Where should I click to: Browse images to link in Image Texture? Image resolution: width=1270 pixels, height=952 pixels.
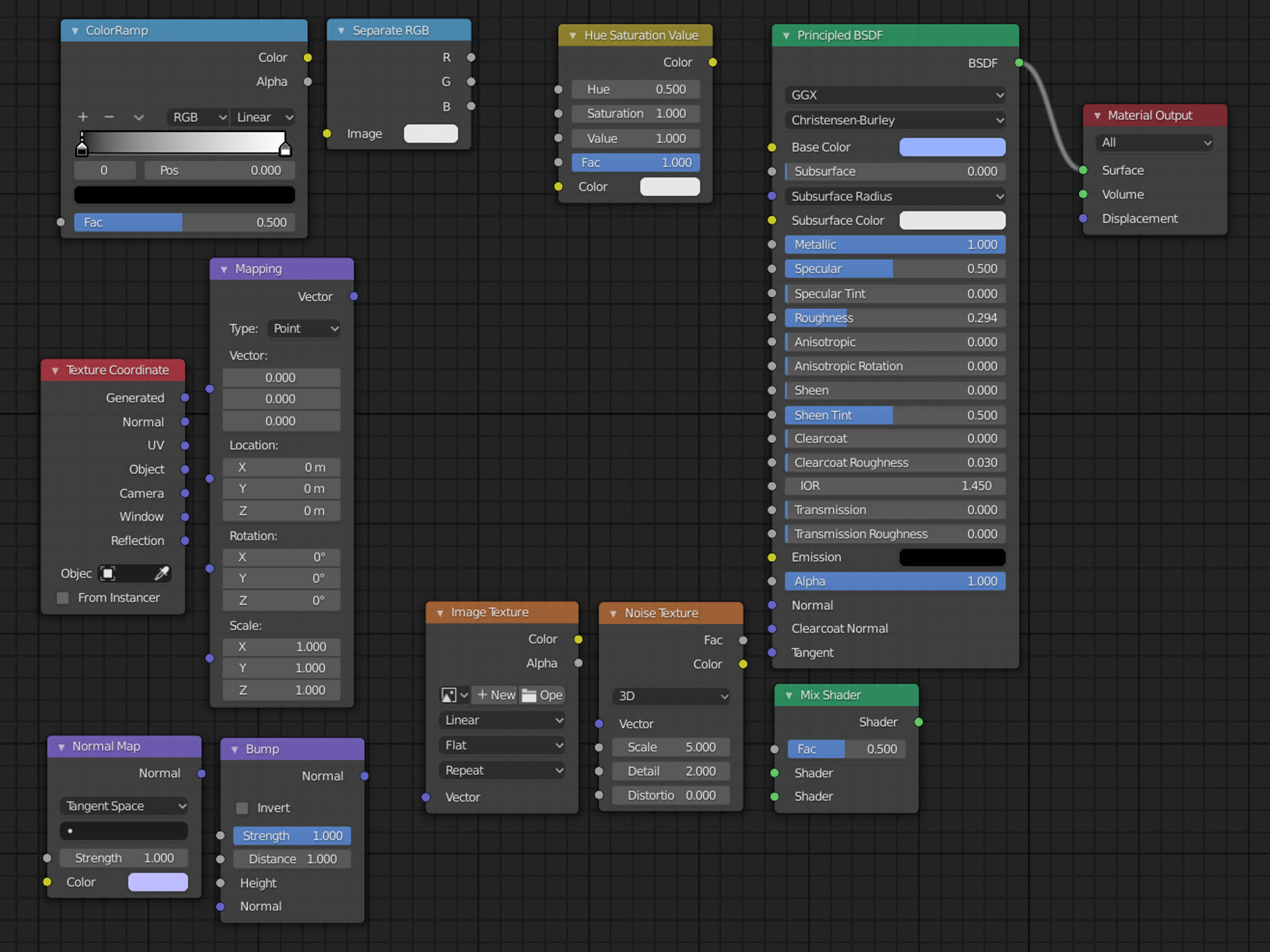tap(454, 695)
